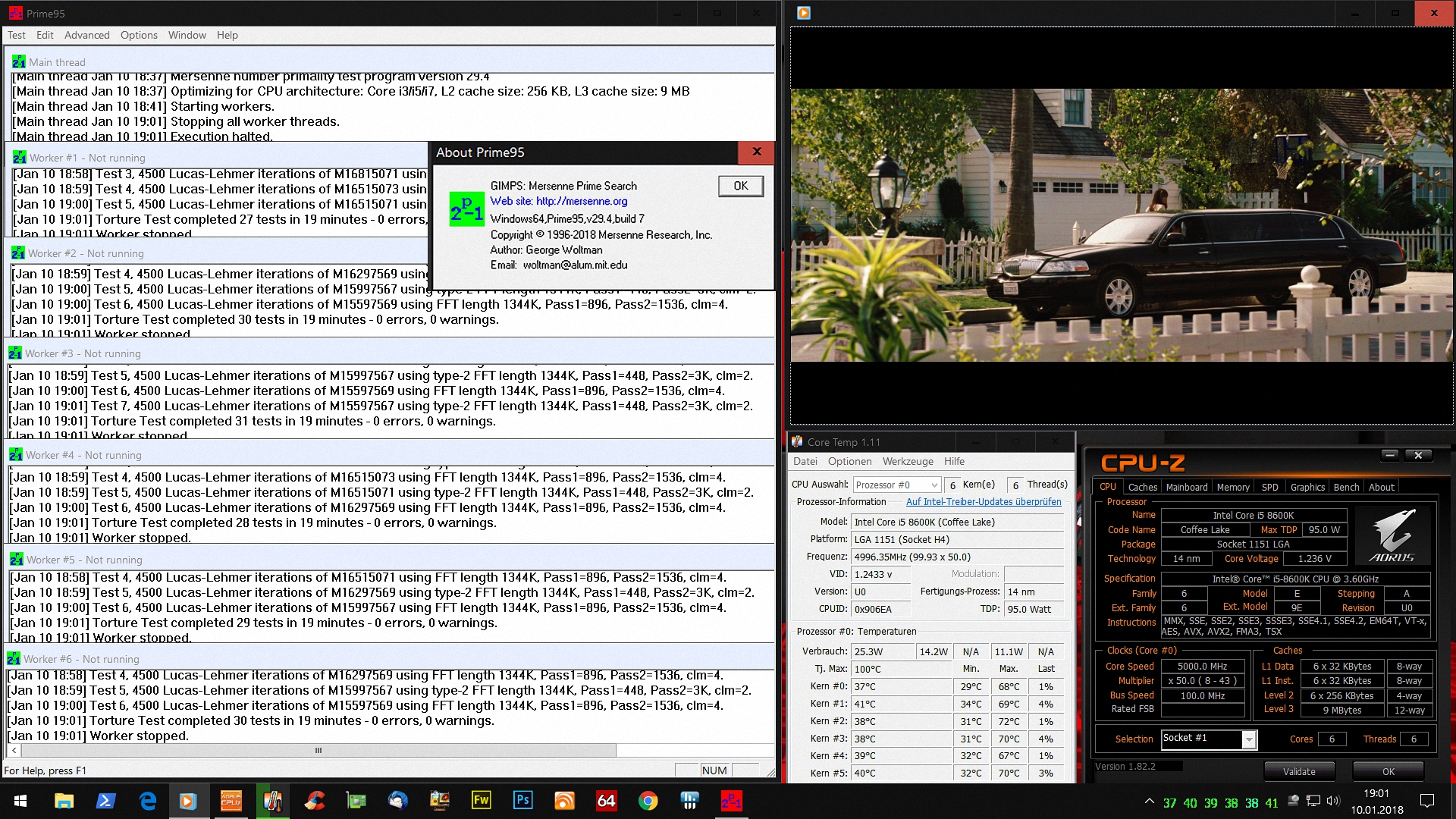Click the Core Temp thermometer taskbar icon
1456x819 pixels.
pyautogui.click(x=272, y=801)
